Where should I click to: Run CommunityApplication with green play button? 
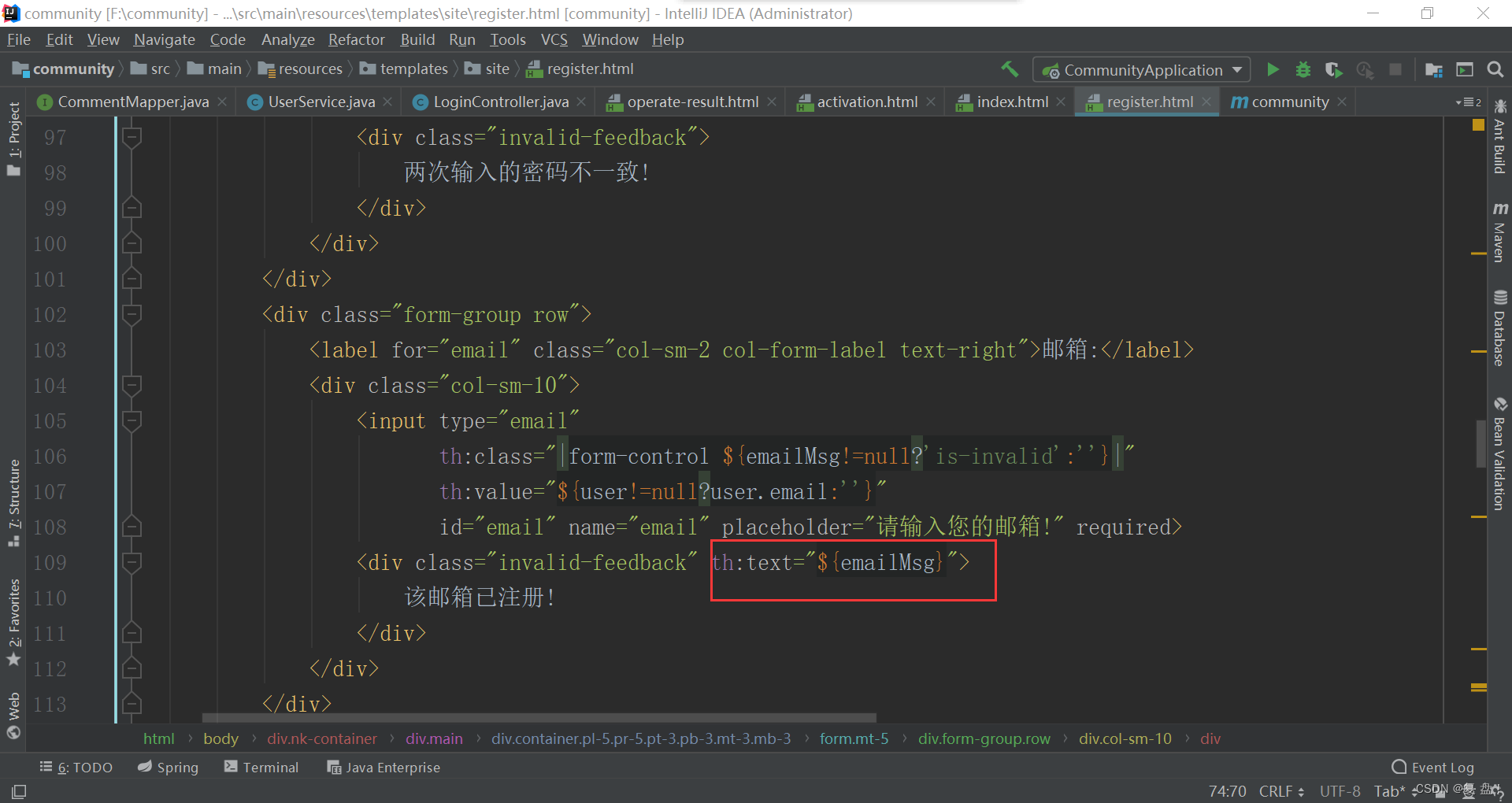1273,69
